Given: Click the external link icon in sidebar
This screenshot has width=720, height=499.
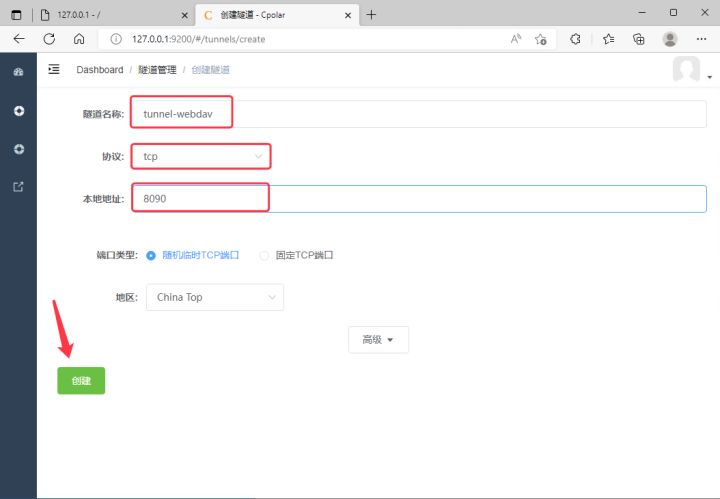Looking at the screenshot, I should 18,186.
